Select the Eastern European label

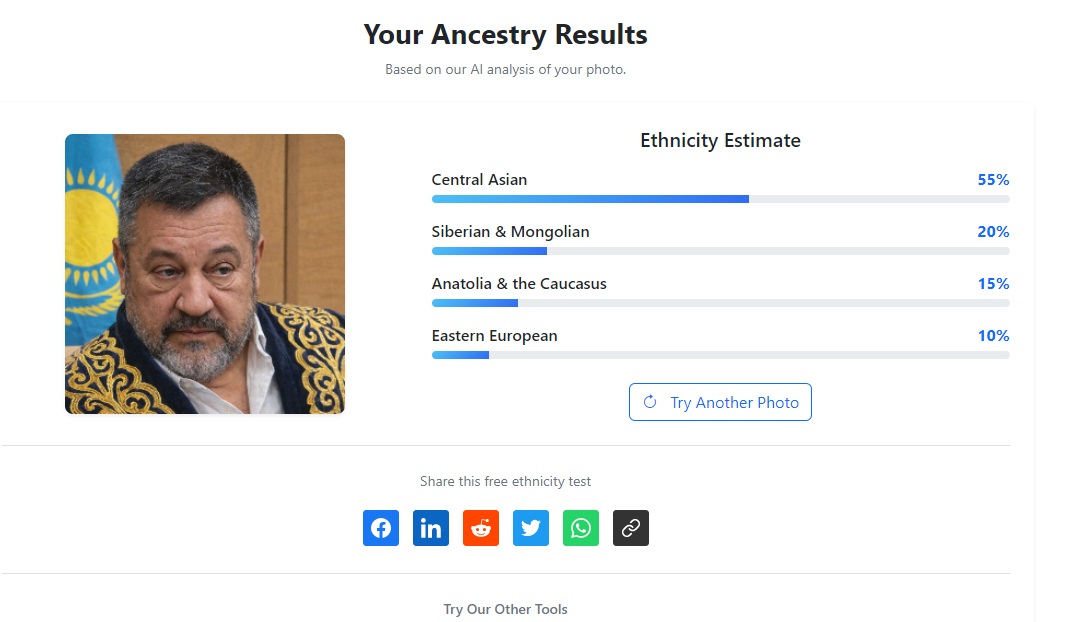[x=494, y=336]
